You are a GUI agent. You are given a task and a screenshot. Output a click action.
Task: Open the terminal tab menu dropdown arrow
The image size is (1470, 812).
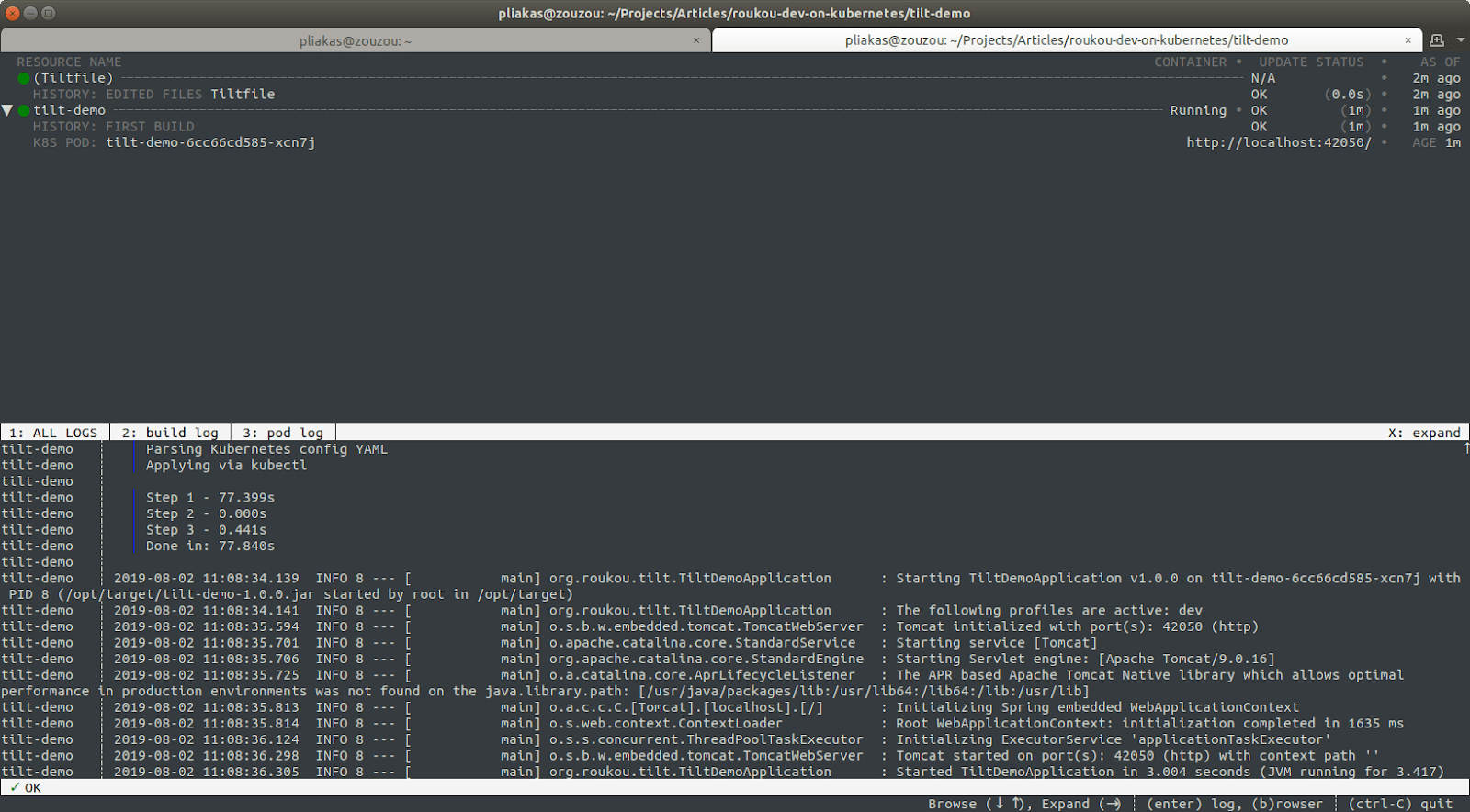[x=1461, y=40]
